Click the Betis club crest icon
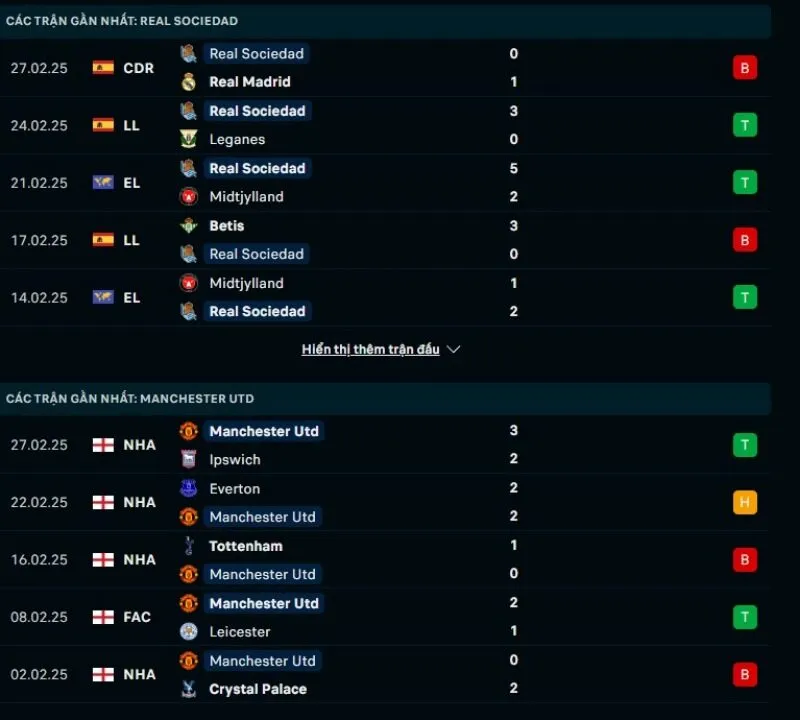 (x=188, y=226)
